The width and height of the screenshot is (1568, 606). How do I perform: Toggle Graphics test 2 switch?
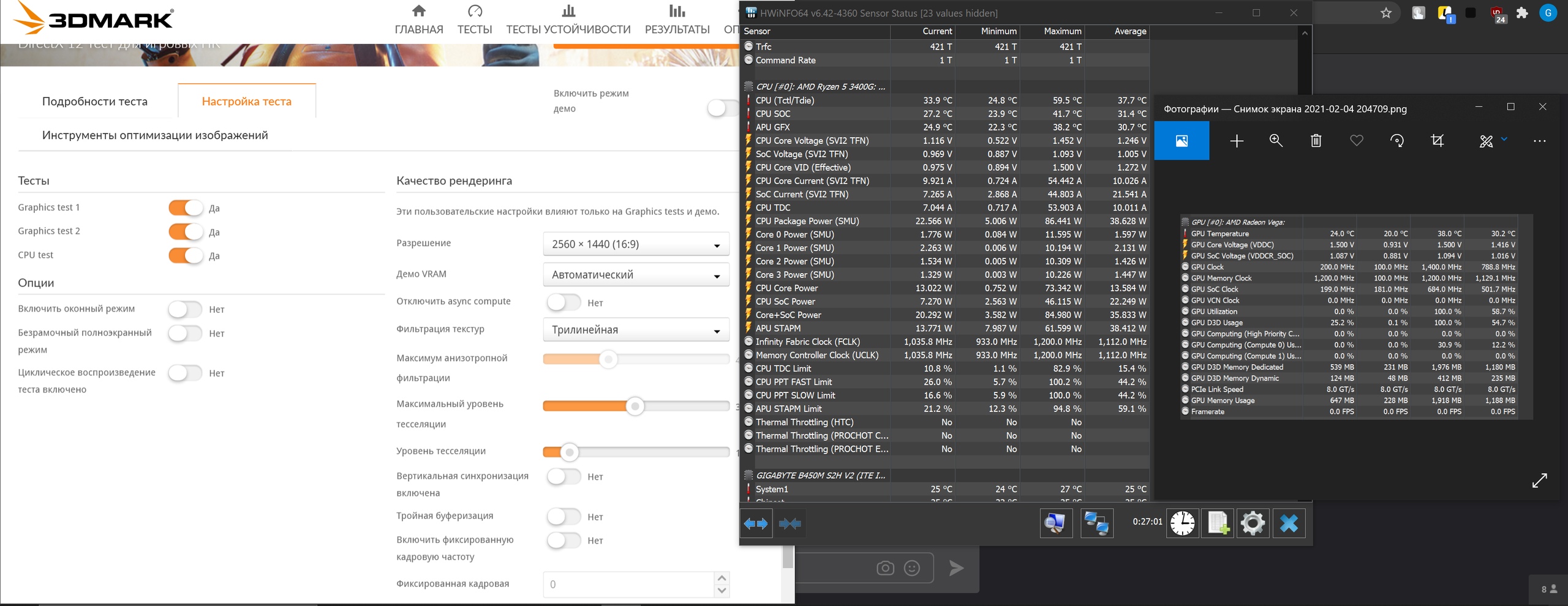(x=186, y=232)
